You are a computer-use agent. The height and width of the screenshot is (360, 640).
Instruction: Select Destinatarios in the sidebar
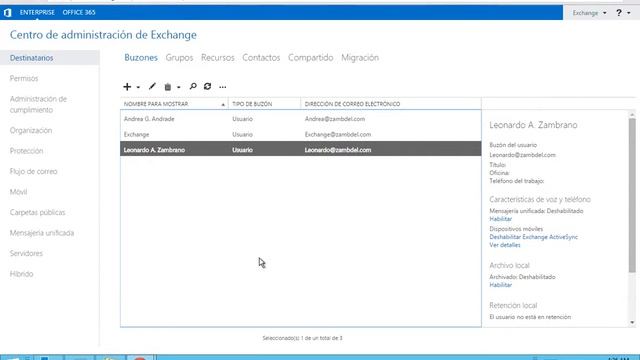coord(49,58)
